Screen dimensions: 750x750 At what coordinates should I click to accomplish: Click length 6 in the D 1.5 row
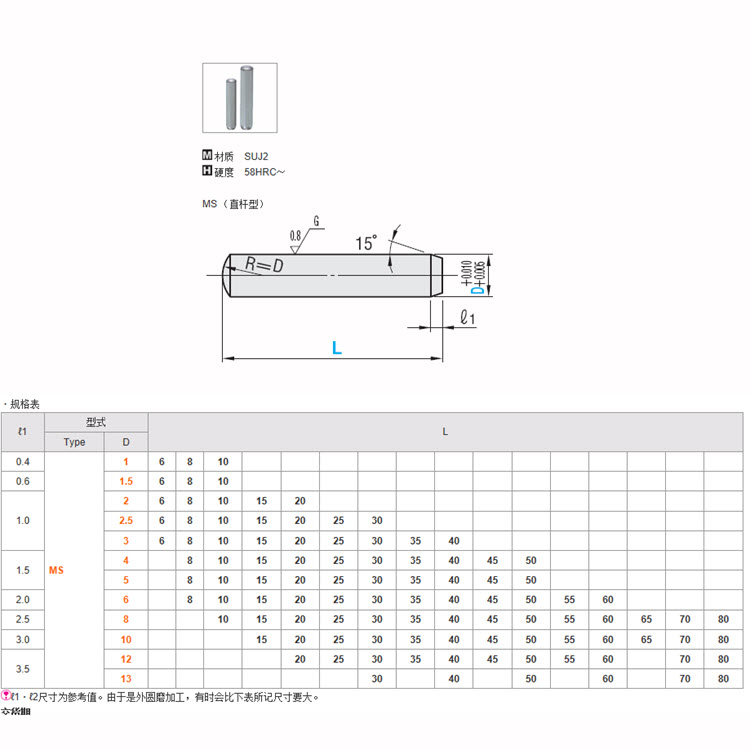click(x=162, y=481)
